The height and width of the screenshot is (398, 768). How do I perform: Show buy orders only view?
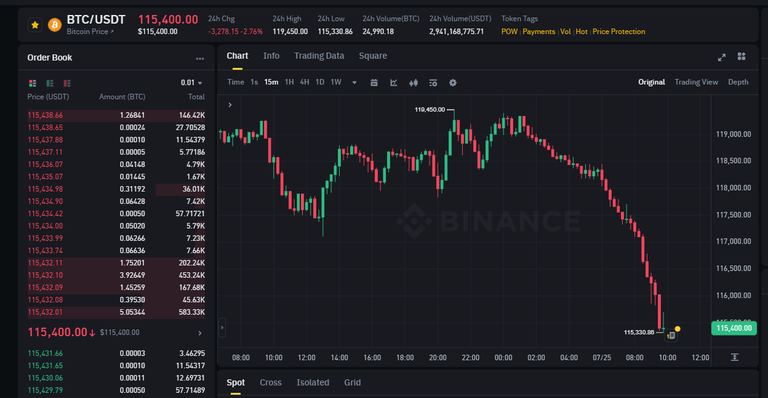coord(50,83)
